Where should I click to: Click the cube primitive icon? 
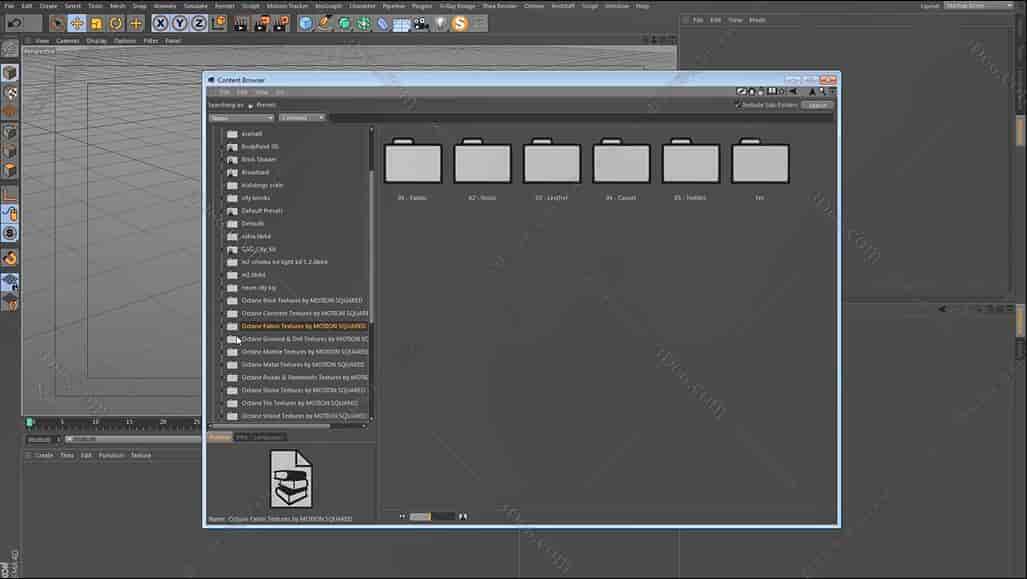[x=303, y=22]
